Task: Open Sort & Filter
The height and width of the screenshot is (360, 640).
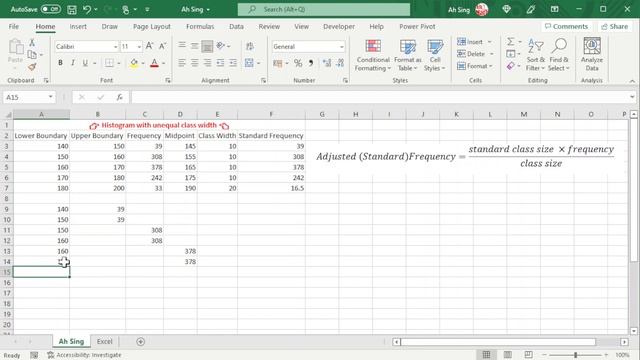Action: 535,55
